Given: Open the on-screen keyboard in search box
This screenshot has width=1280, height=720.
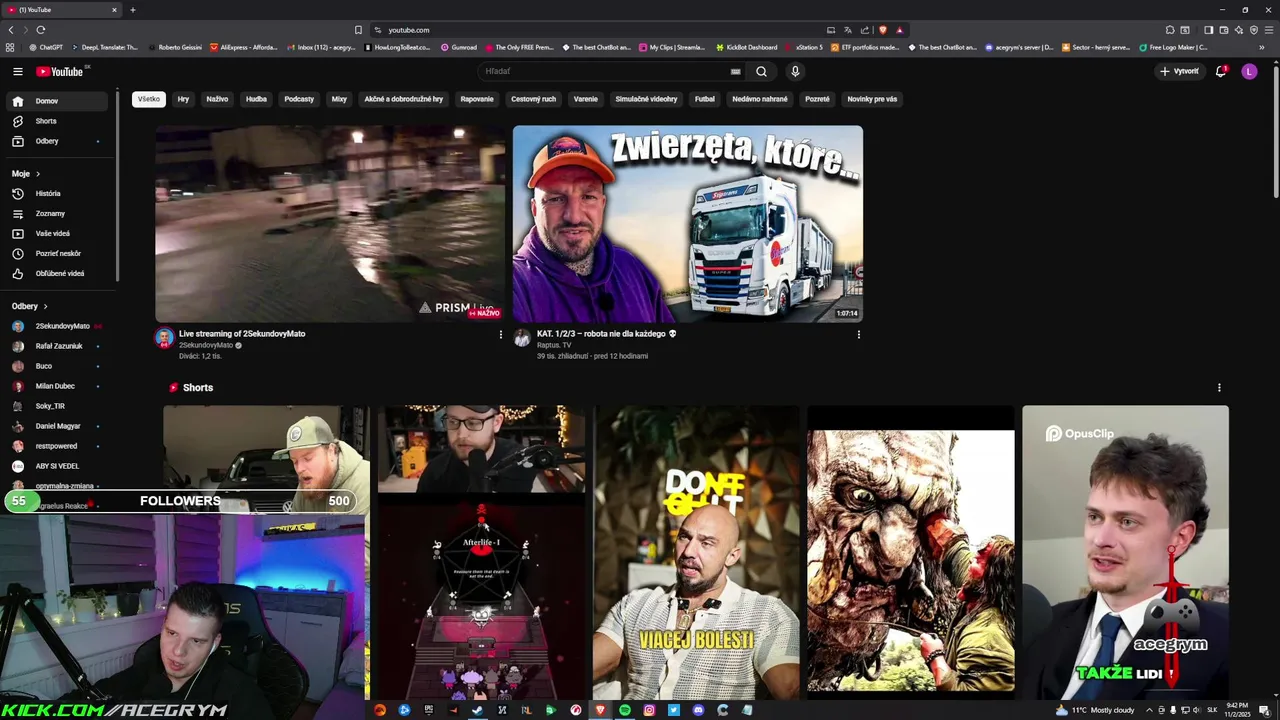Looking at the screenshot, I should coord(736,71).
